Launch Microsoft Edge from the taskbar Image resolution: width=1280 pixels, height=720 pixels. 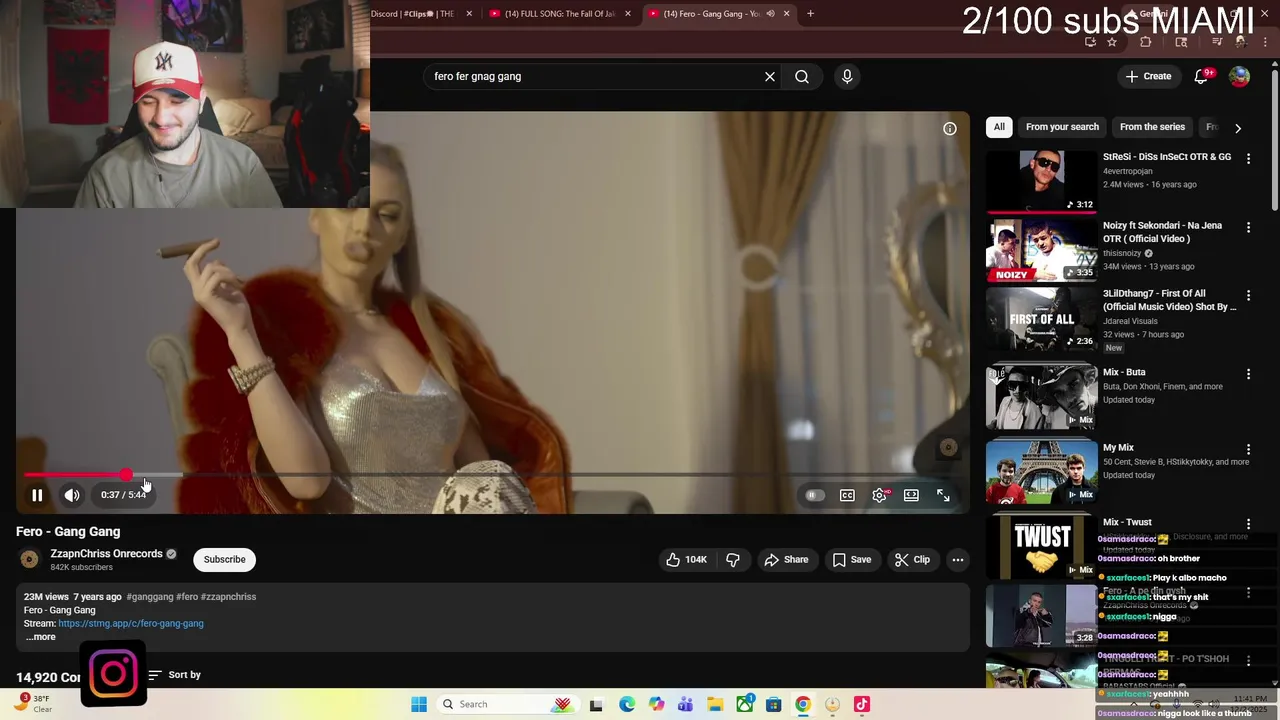[x=627, y=704]
